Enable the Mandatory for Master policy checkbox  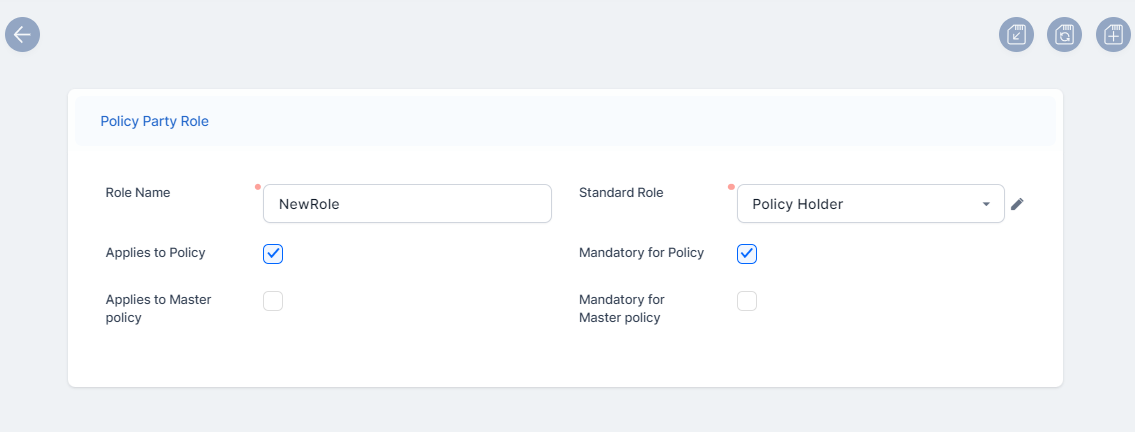click(x=747, y=301)
